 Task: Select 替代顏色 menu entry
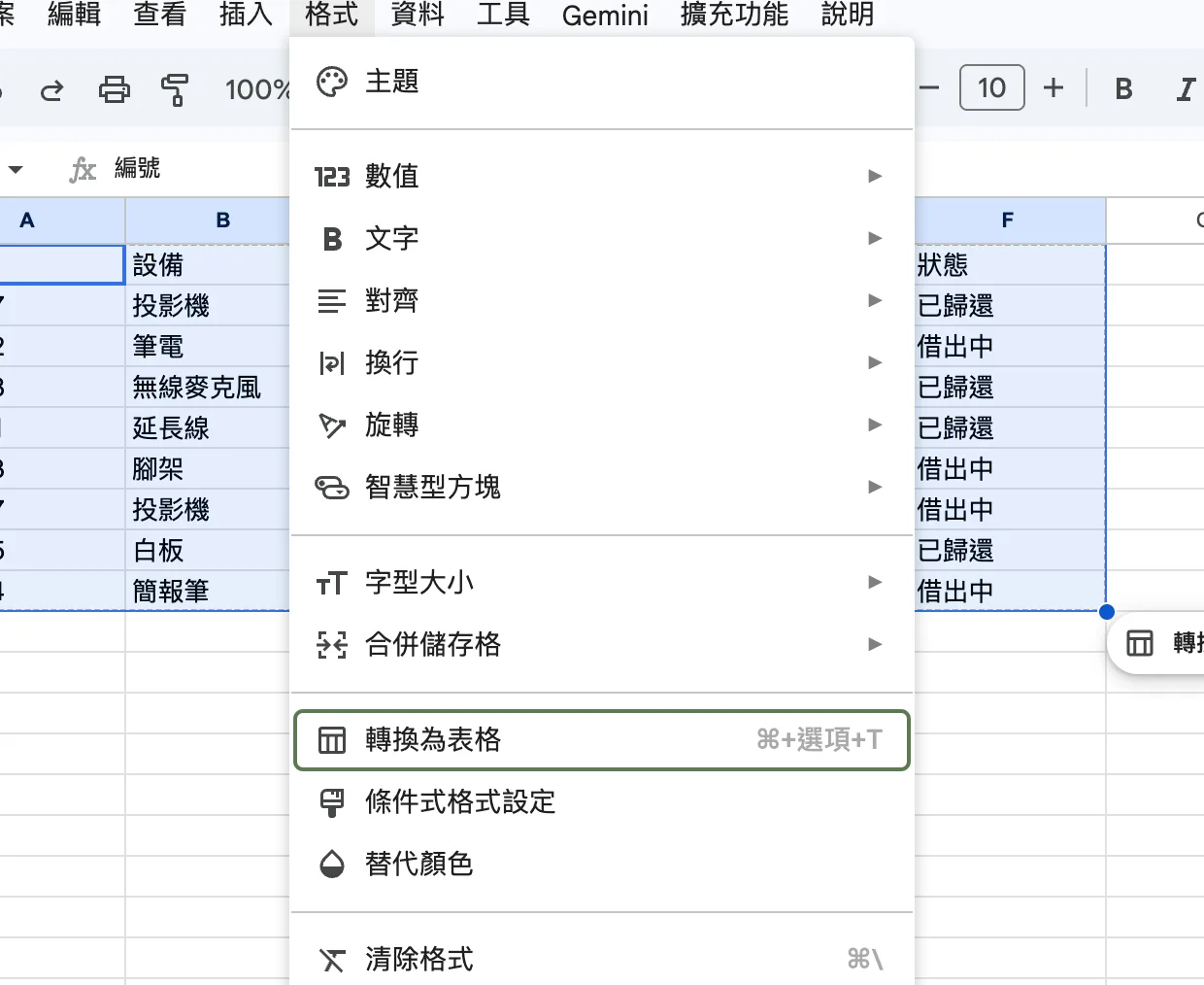[602, 864]
